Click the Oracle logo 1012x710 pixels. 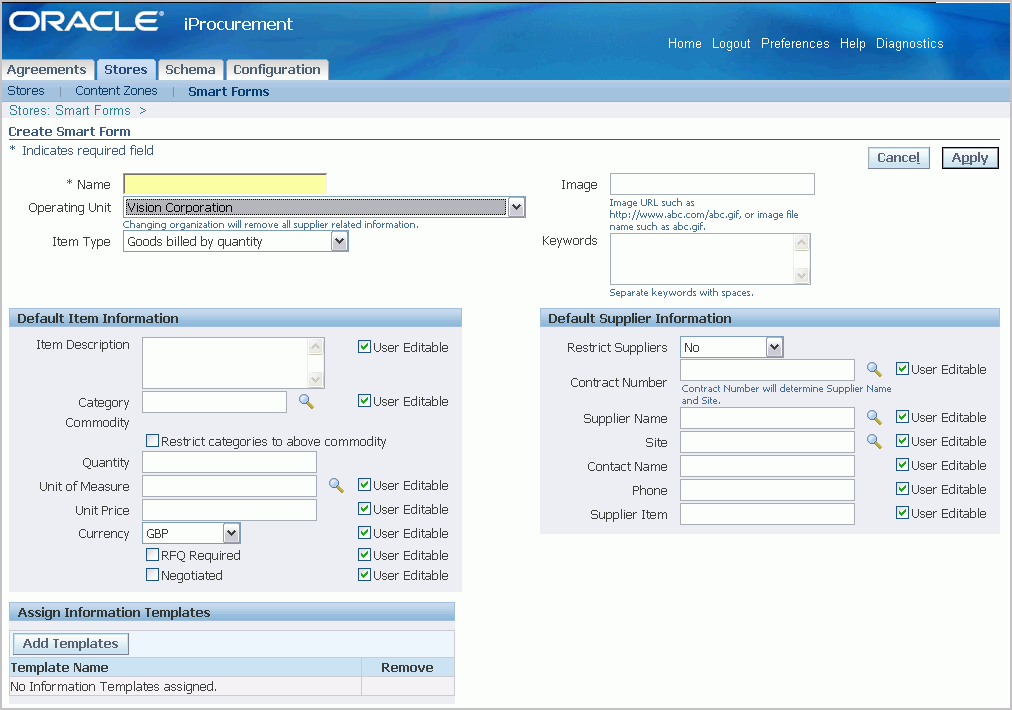(x=86, y=21)
